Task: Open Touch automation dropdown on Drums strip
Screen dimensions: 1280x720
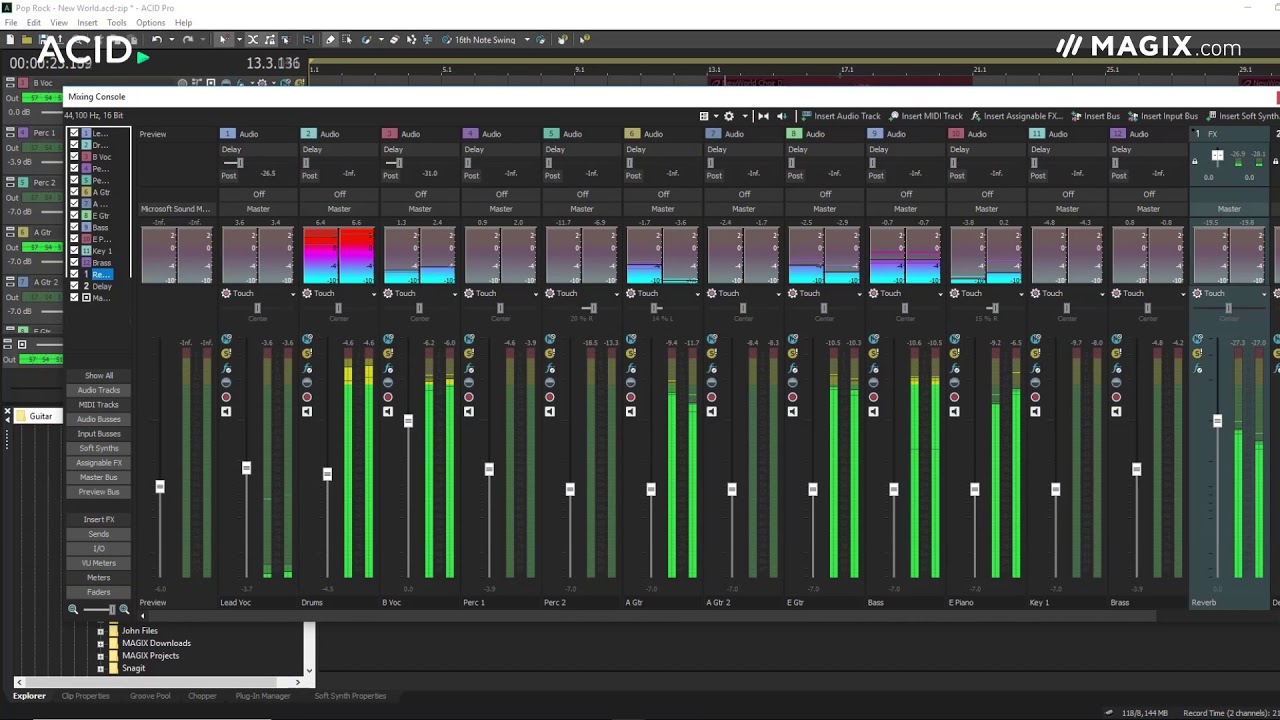Action: coord(374,294)
